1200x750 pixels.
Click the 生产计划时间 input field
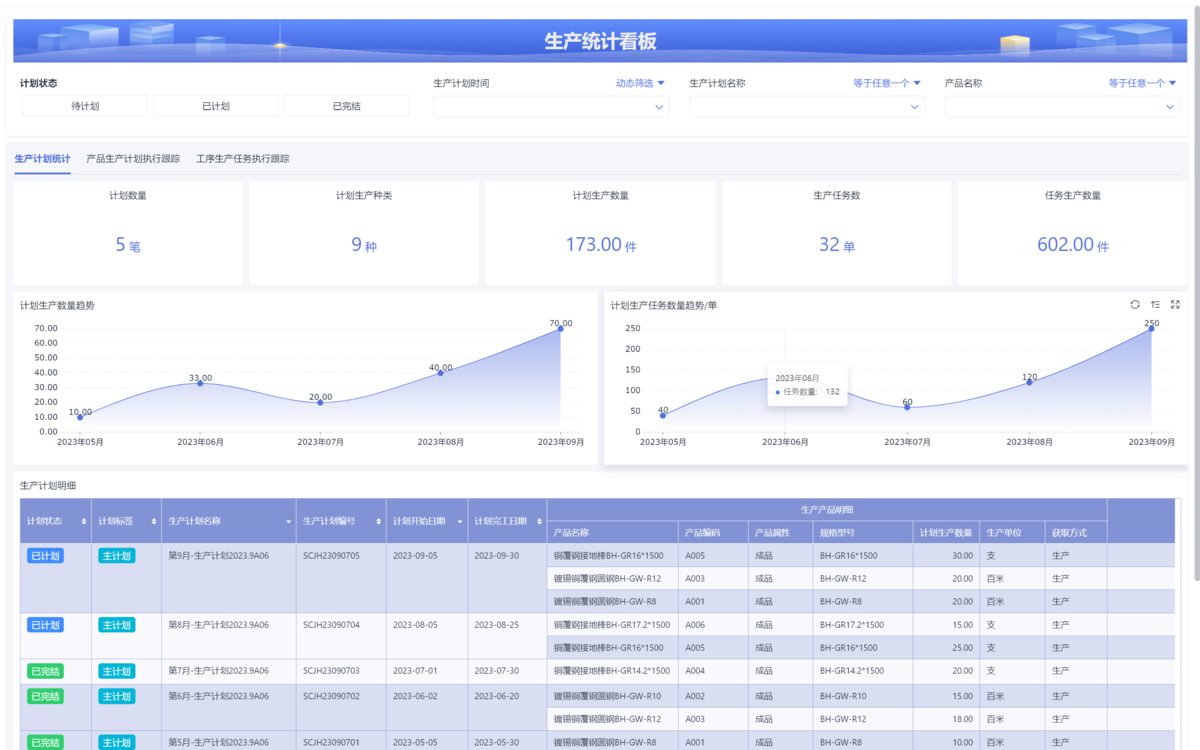(550, 106)
